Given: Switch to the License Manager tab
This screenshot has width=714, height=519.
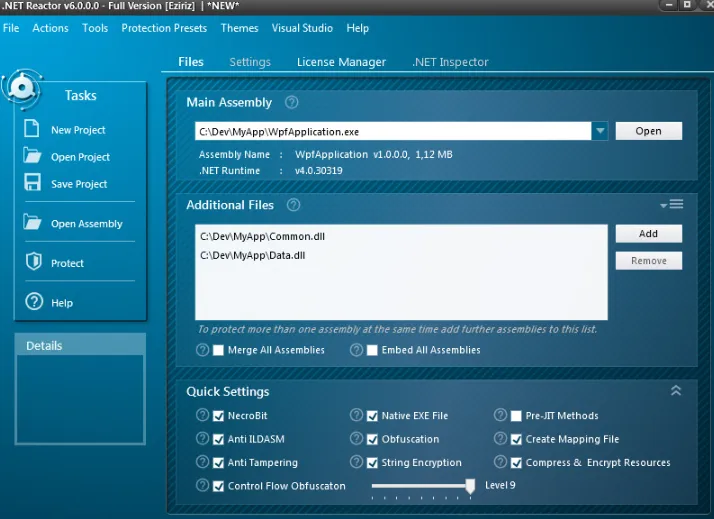Looking at the screenshot, I should (341, 62).
